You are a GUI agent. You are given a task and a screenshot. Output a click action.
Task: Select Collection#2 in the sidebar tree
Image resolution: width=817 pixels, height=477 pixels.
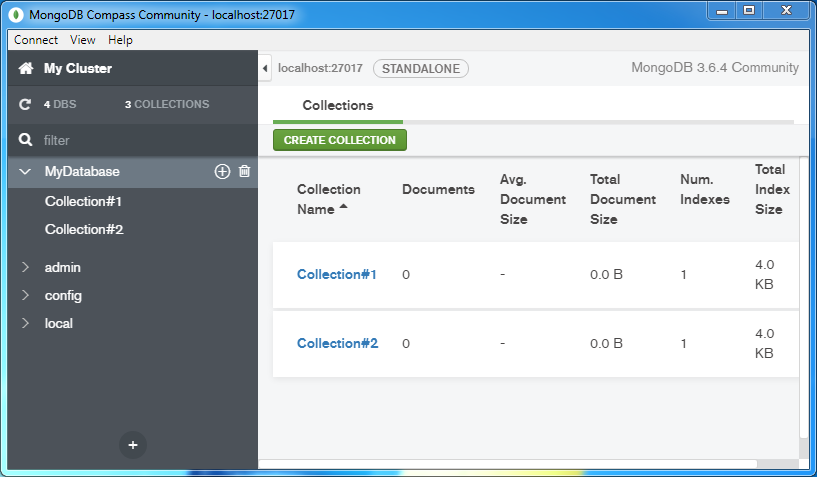pos(84,229)
